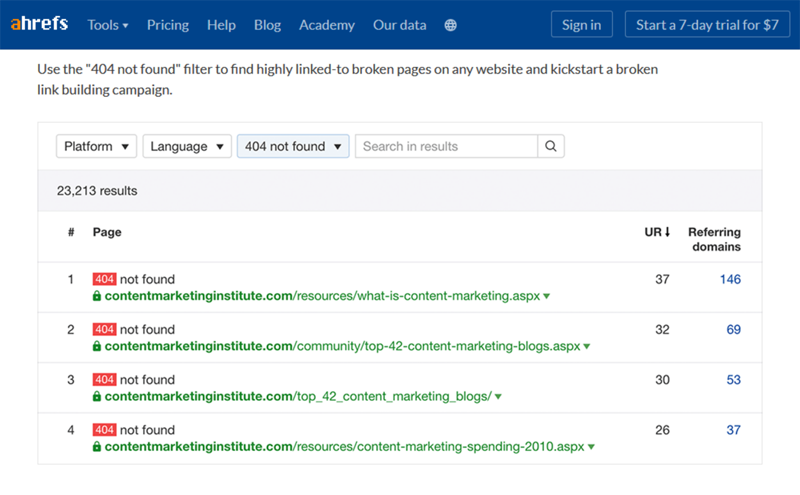Click the 404 badge in row 1
Image resolution: width=800 pixels, height=495 pixels.
pyautogui.click(x=104, y=279)
